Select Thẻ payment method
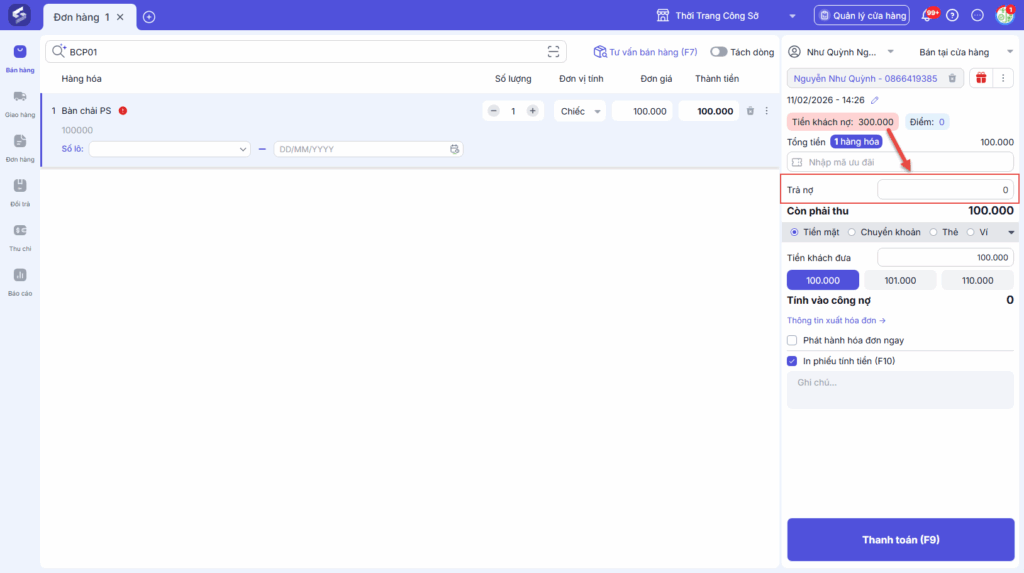The height and width of the screenshot is (573, 1024). pos(933,232)
